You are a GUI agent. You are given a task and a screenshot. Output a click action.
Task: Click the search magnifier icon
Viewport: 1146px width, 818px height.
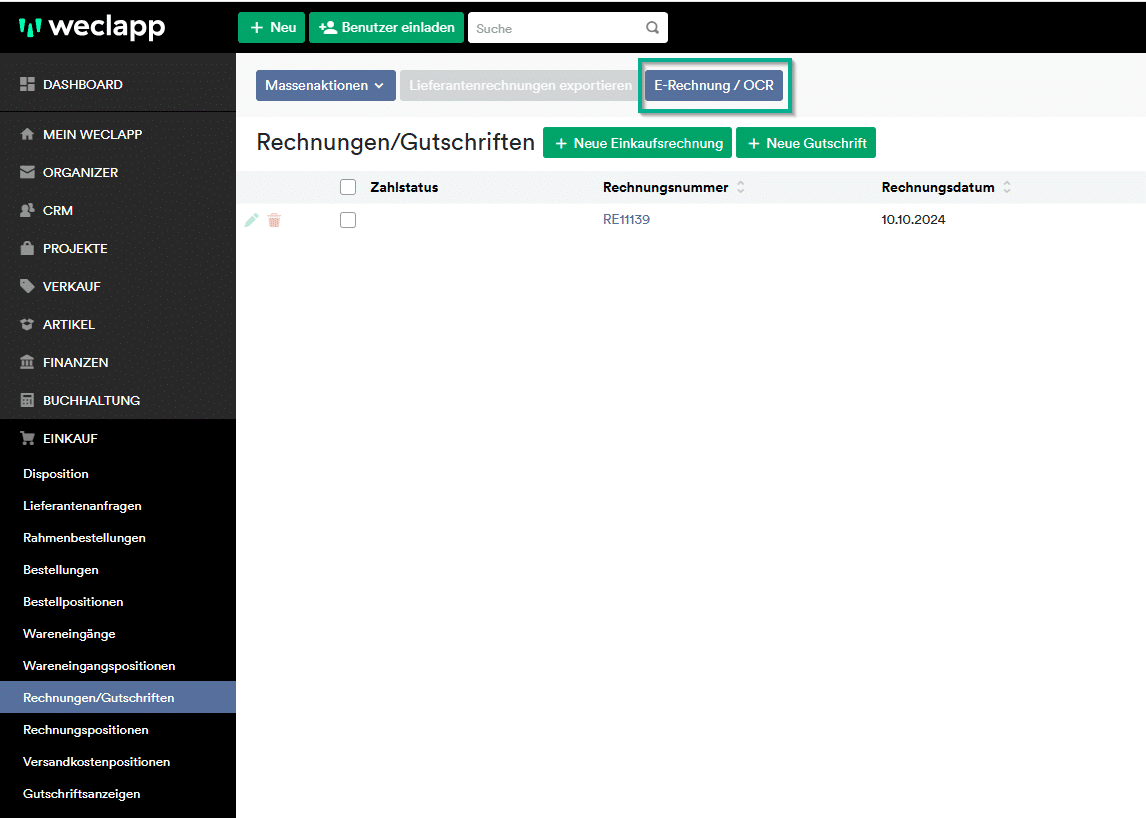[x=653, y=28]
